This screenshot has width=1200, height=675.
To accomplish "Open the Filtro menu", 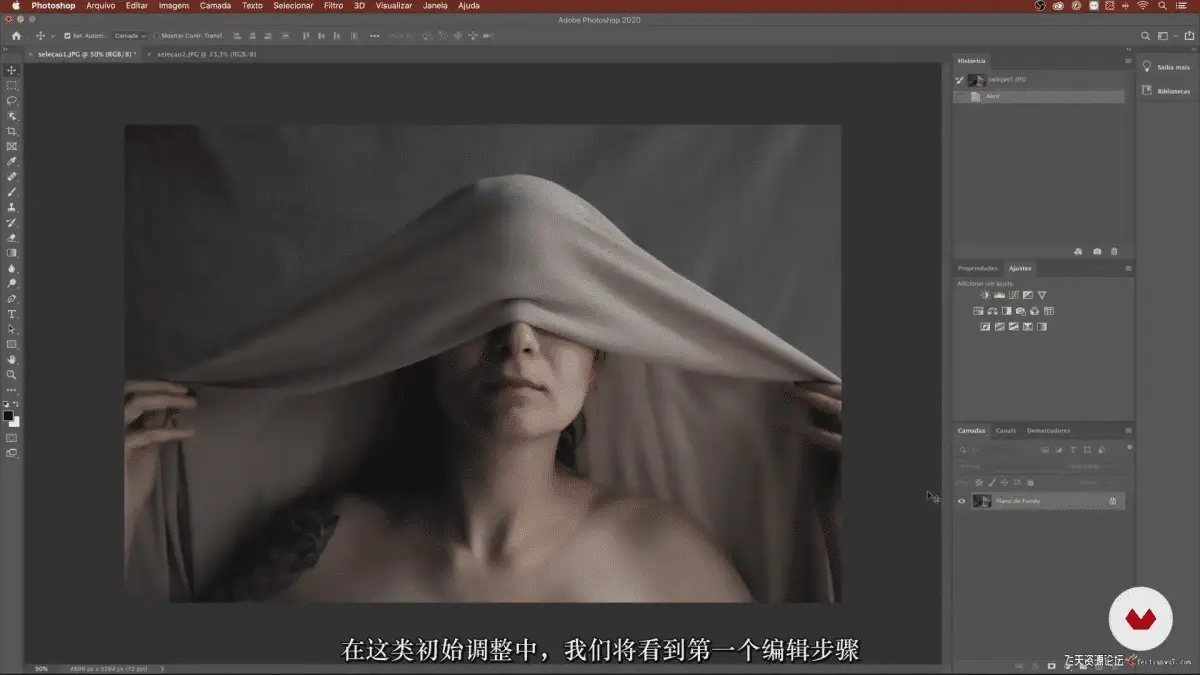I will click(333, 6).
